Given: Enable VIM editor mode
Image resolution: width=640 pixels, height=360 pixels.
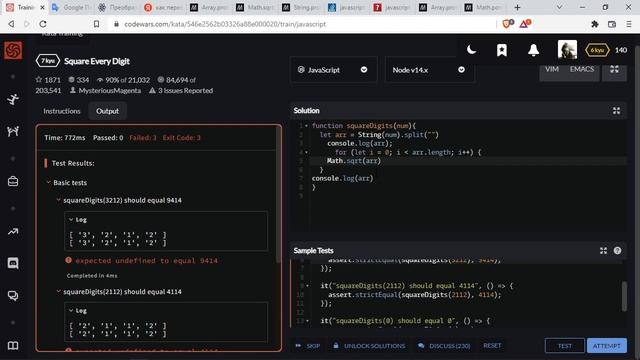Looking at the screenshot, I should point(551,69).
